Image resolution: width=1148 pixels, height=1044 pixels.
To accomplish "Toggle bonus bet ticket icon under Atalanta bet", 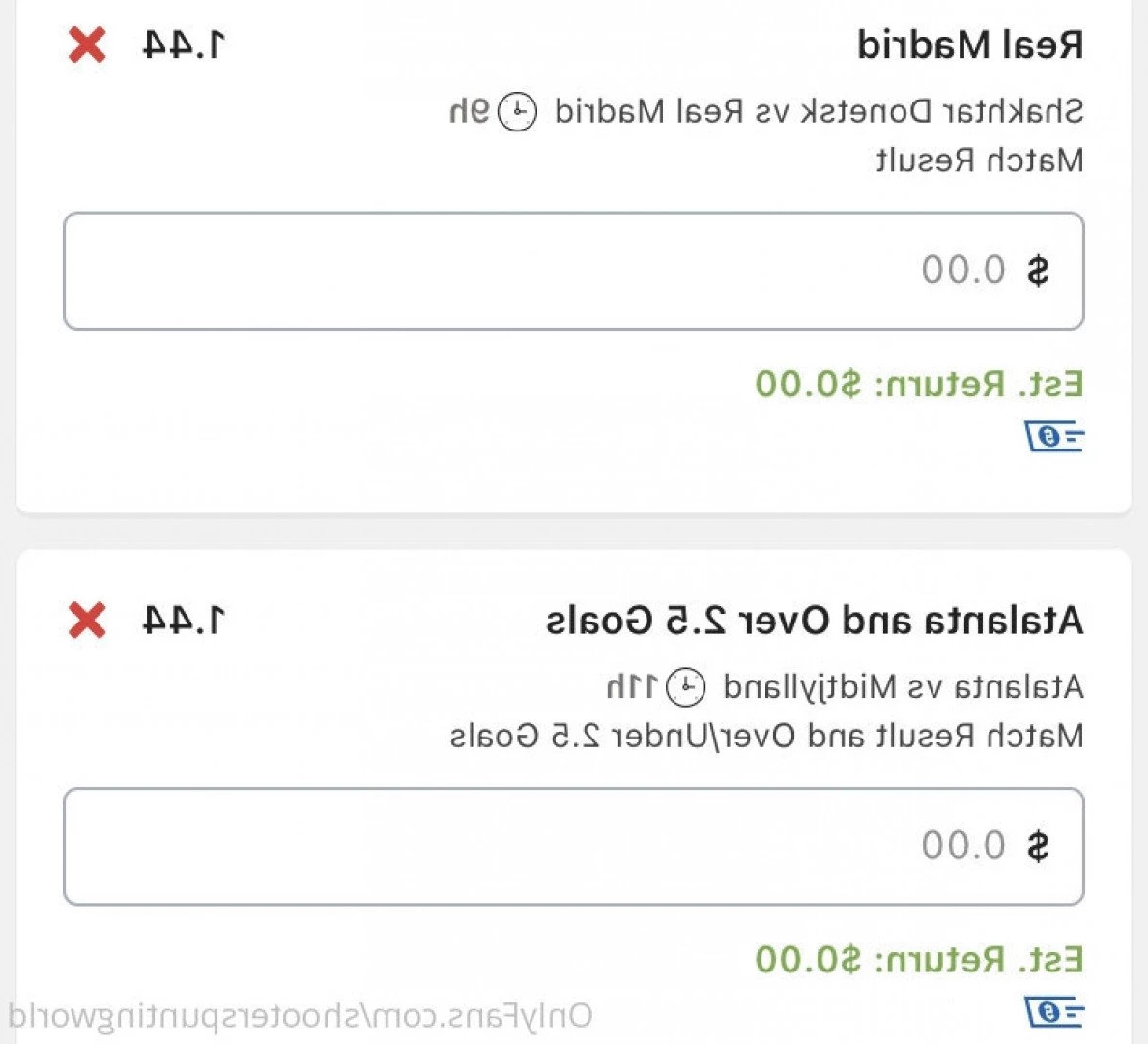I will pyautogui.click(x=1053, y=1012).
